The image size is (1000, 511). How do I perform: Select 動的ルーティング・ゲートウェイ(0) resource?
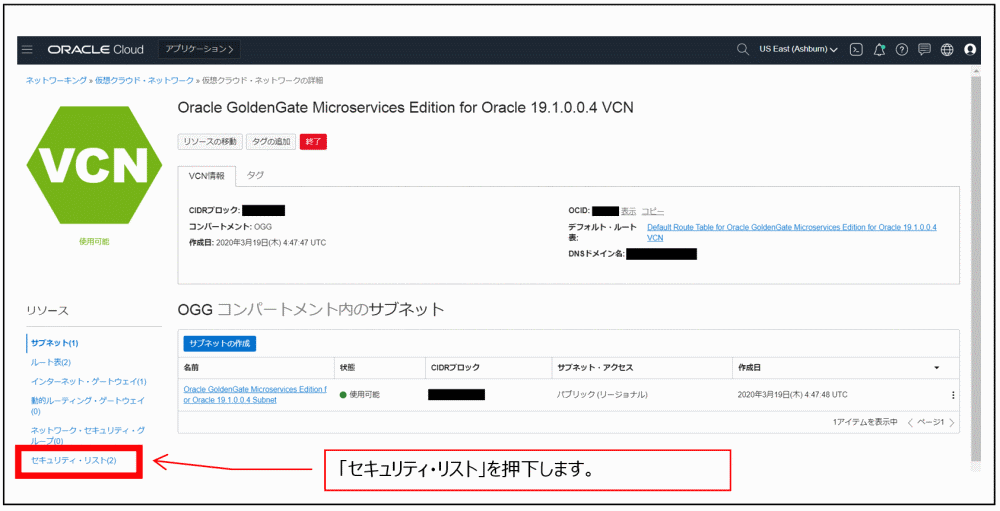[x=88, y=406]
